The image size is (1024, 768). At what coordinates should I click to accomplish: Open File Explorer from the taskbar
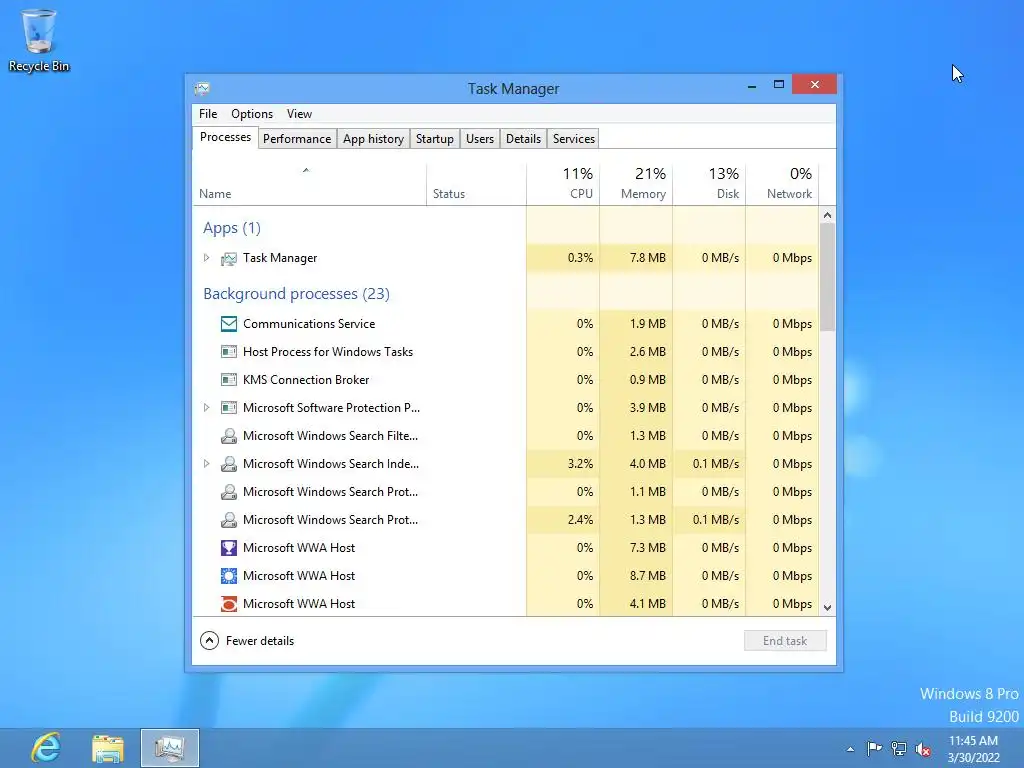tap(108, 748)
